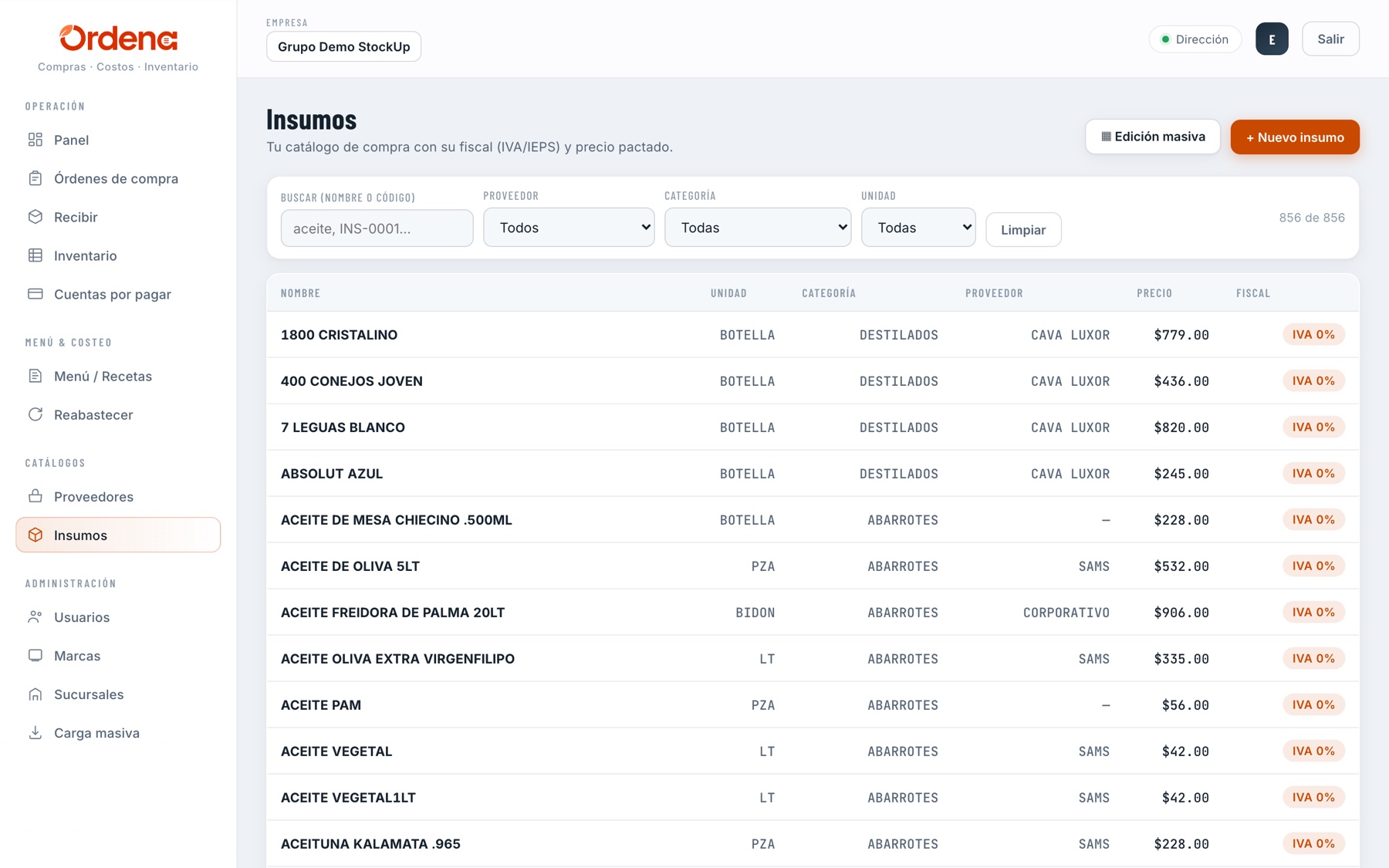
Task: Click the Usuarios people icon
Action: 35,616
